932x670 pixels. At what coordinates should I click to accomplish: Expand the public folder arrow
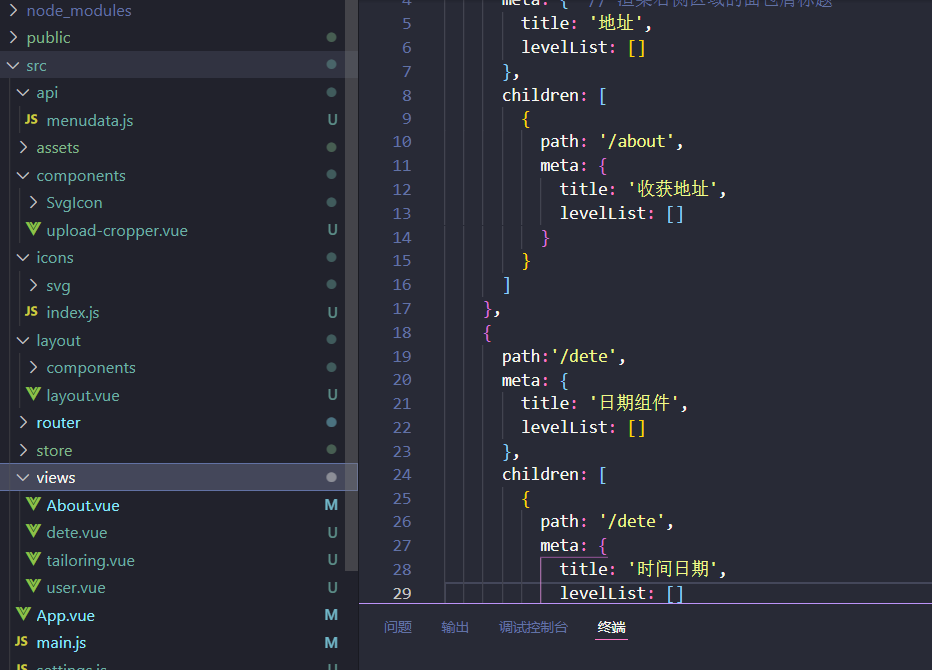(x=14, y=37)
